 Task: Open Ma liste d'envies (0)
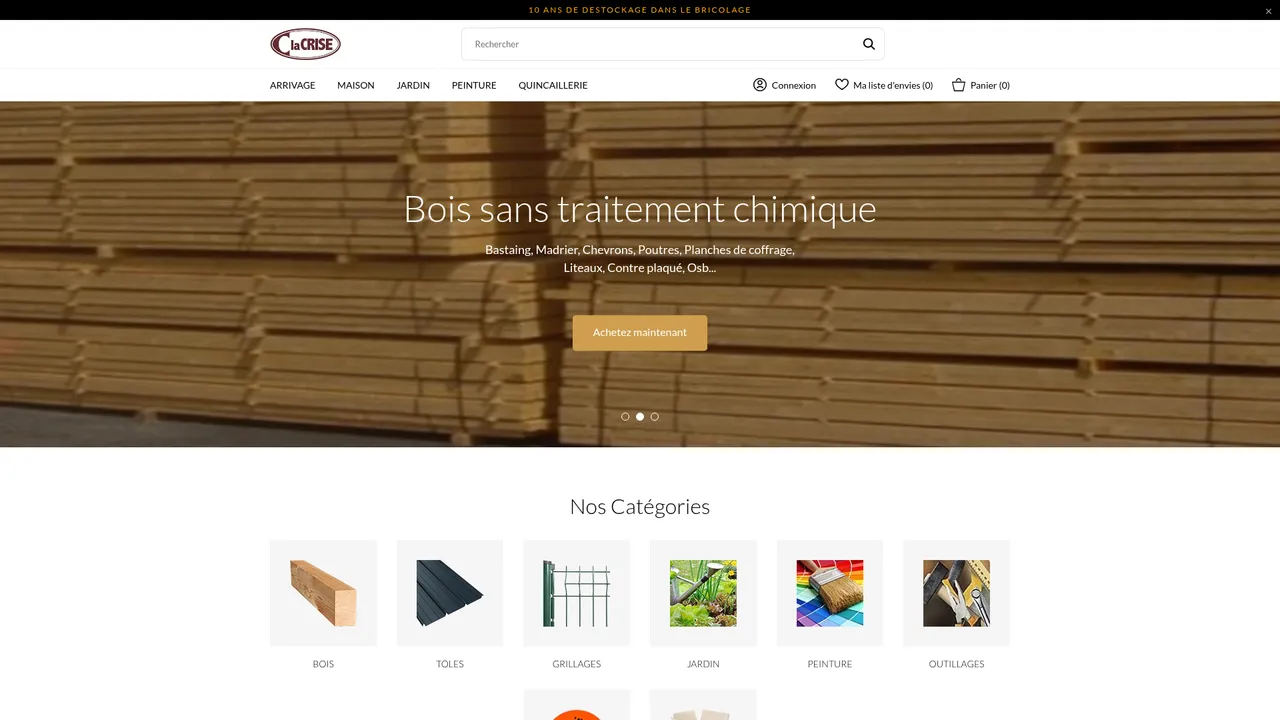(893, 85)
